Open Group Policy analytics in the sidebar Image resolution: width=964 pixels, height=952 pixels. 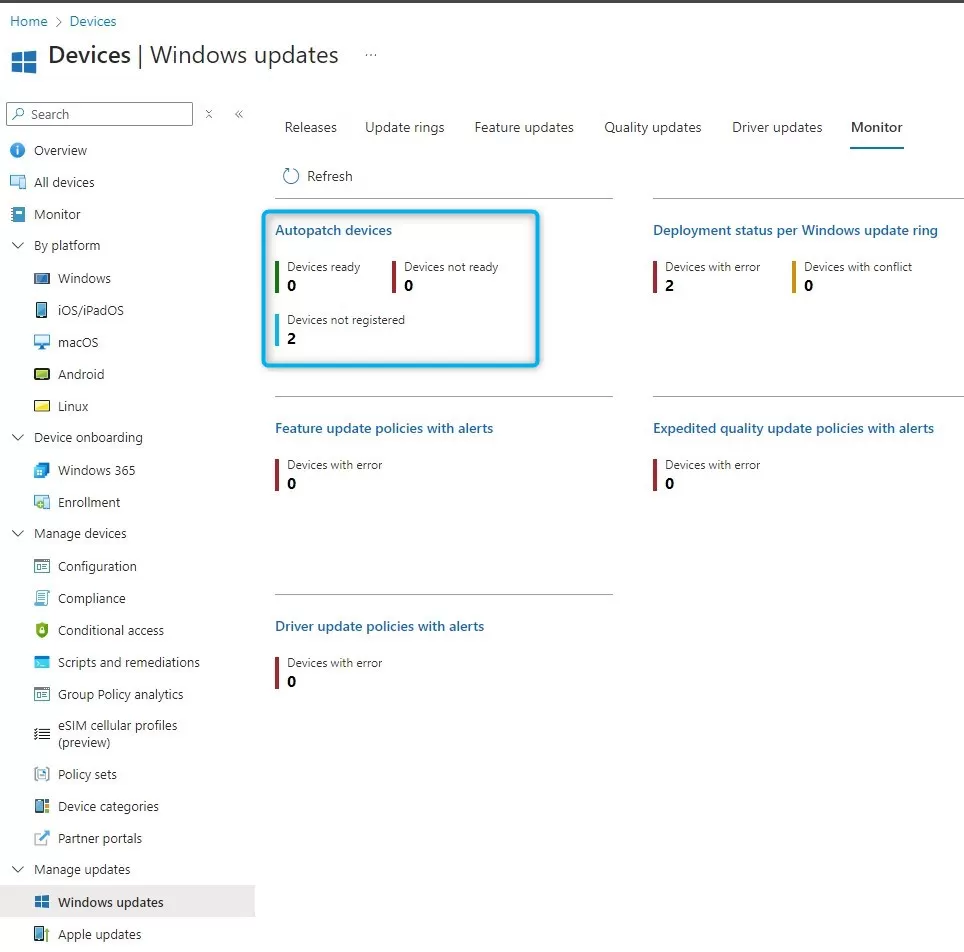point(120,694)
